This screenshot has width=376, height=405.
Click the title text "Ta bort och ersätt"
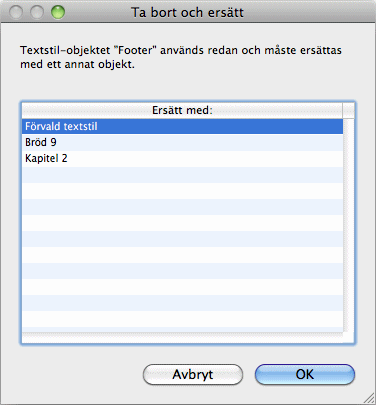187,12
